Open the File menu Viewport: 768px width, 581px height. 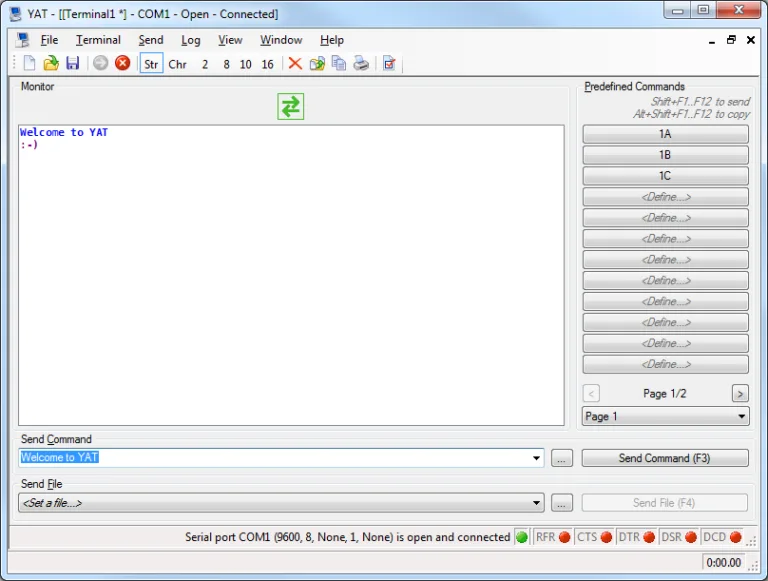pos(49,40)
